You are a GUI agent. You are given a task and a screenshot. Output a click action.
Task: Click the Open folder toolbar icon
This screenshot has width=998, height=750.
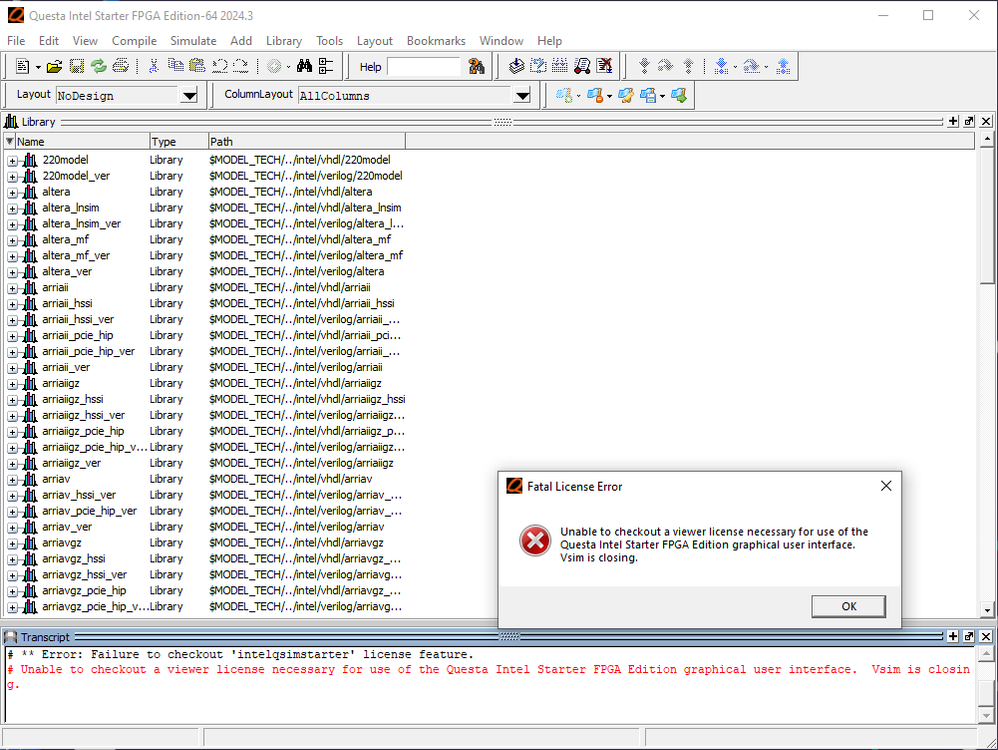(54, 66)
